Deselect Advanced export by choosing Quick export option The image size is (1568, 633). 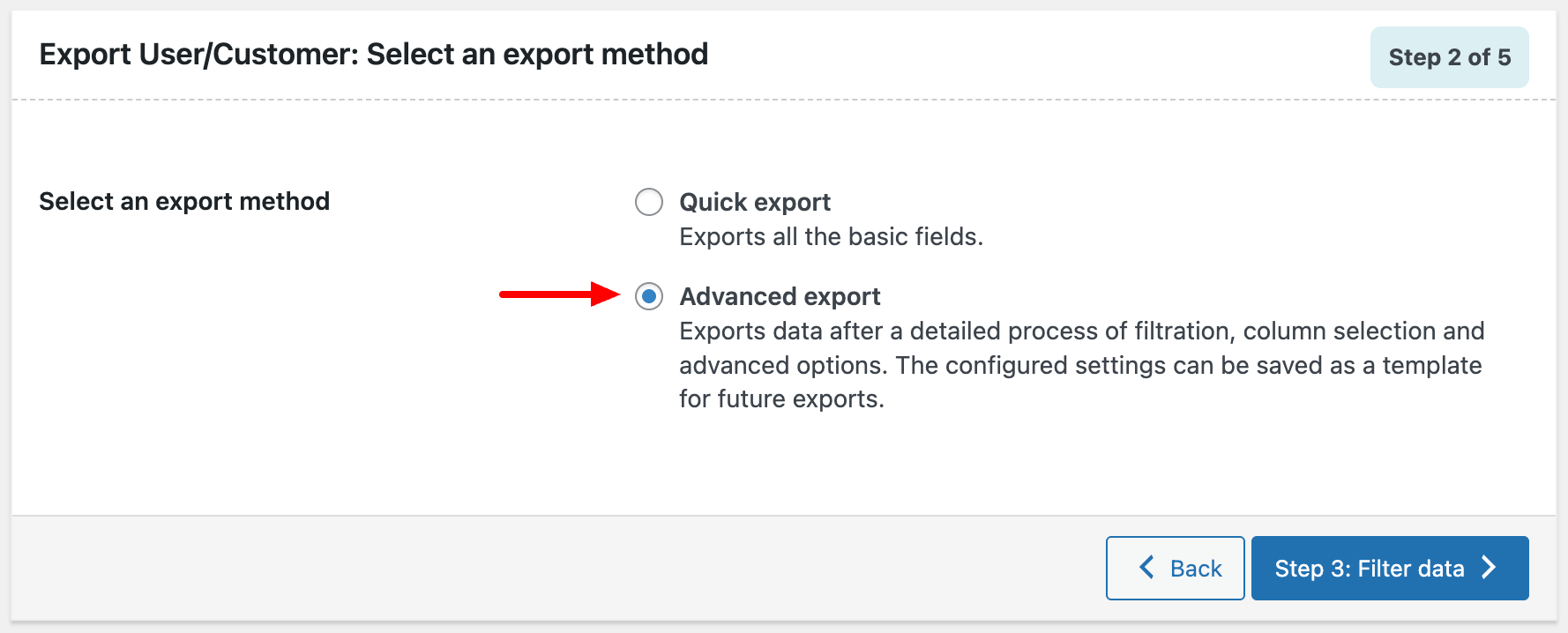point(649,202)
